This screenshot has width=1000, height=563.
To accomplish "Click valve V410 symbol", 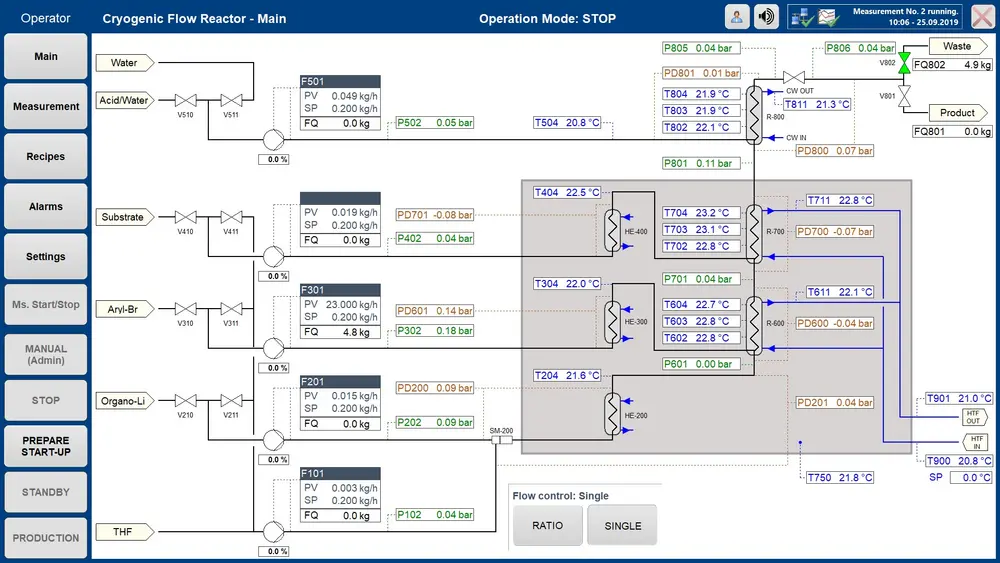I will coord(186,217).
